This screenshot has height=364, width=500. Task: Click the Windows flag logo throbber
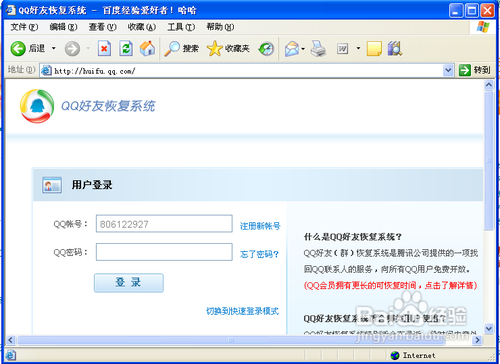click(483, 27)
